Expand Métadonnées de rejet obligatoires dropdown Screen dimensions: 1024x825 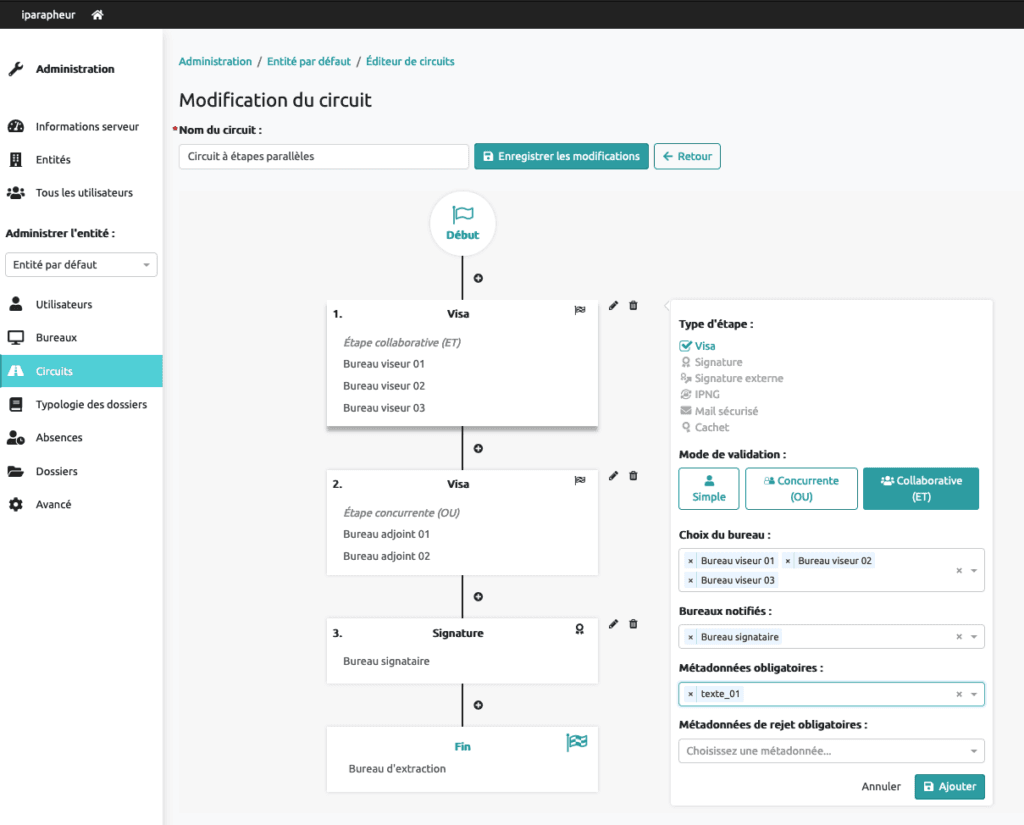coord(973,751)
